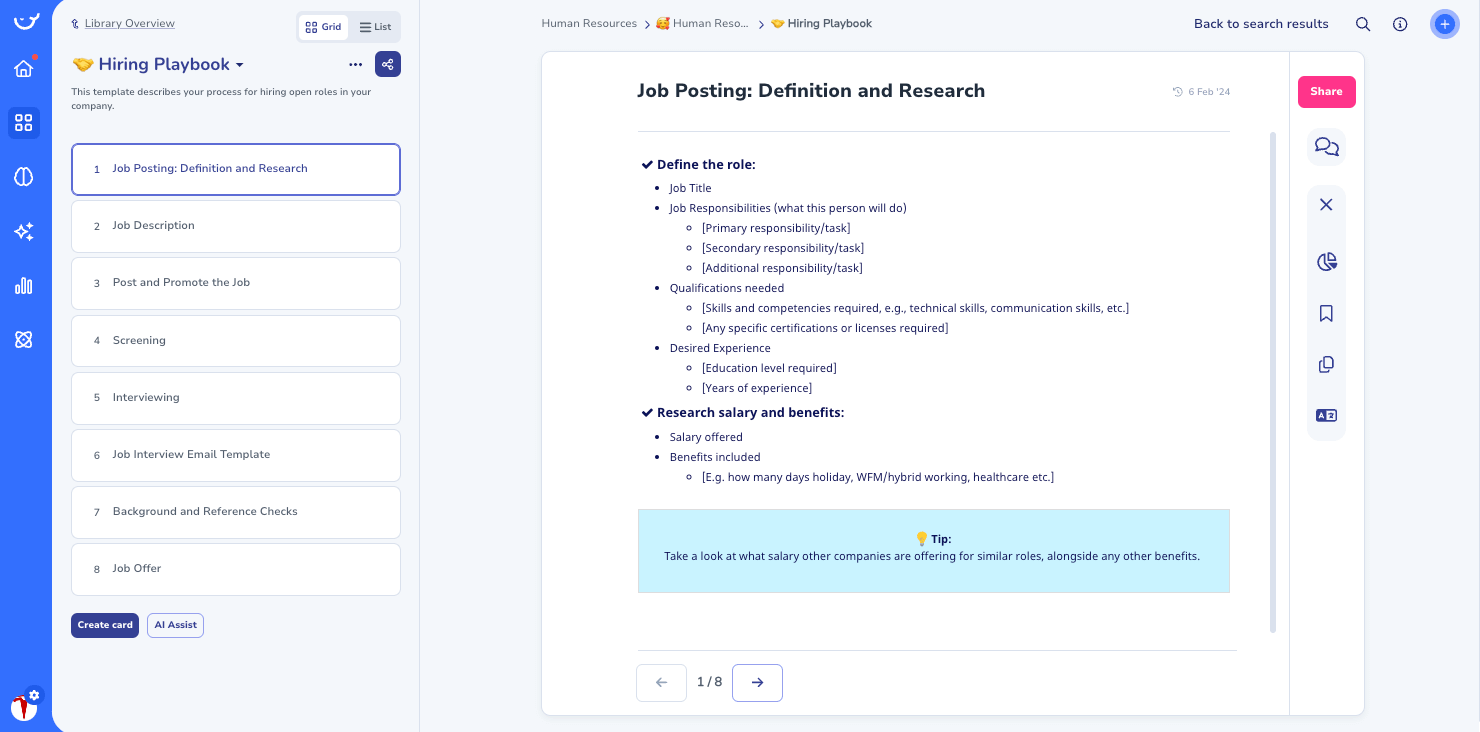This screenshot has height=732, width=1480.
Task: Open the info panel top right
Action: 1400,24
